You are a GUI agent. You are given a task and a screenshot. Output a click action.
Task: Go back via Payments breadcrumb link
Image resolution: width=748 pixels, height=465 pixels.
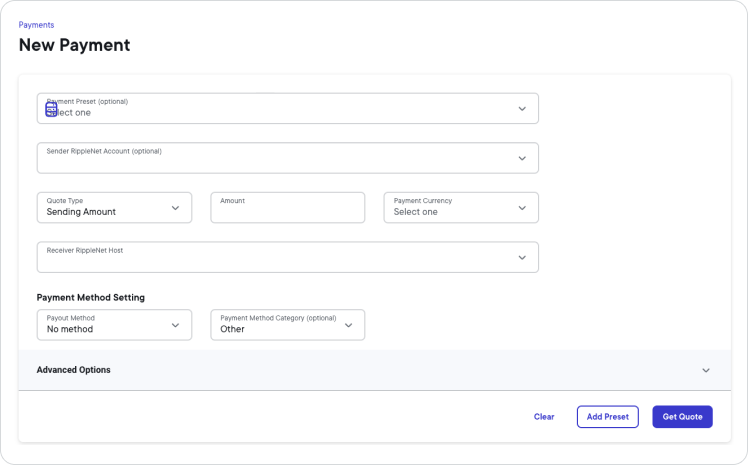pos(36,25)
